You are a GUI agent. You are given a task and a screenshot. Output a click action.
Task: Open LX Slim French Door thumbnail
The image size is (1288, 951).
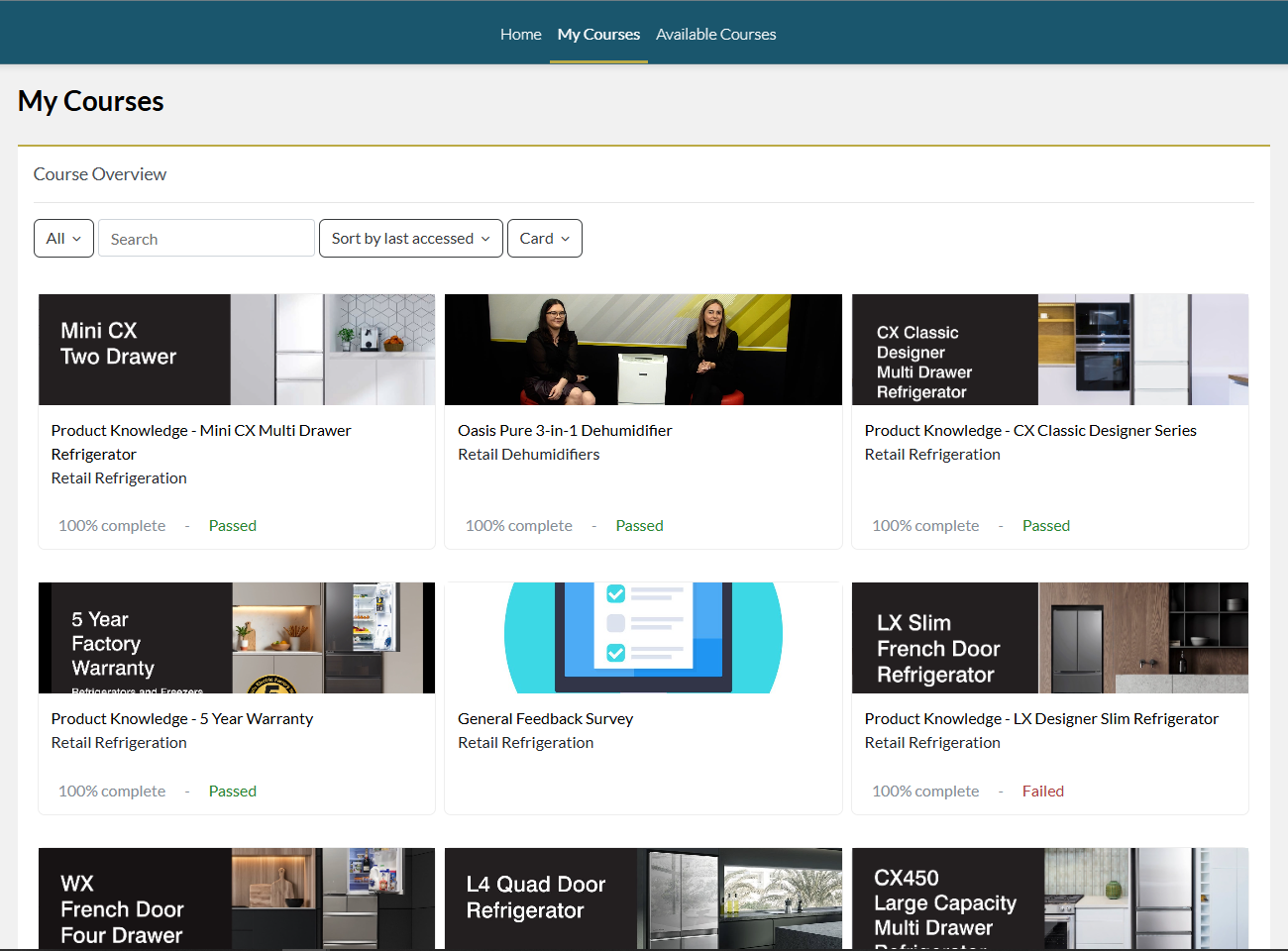[1050, 638]
